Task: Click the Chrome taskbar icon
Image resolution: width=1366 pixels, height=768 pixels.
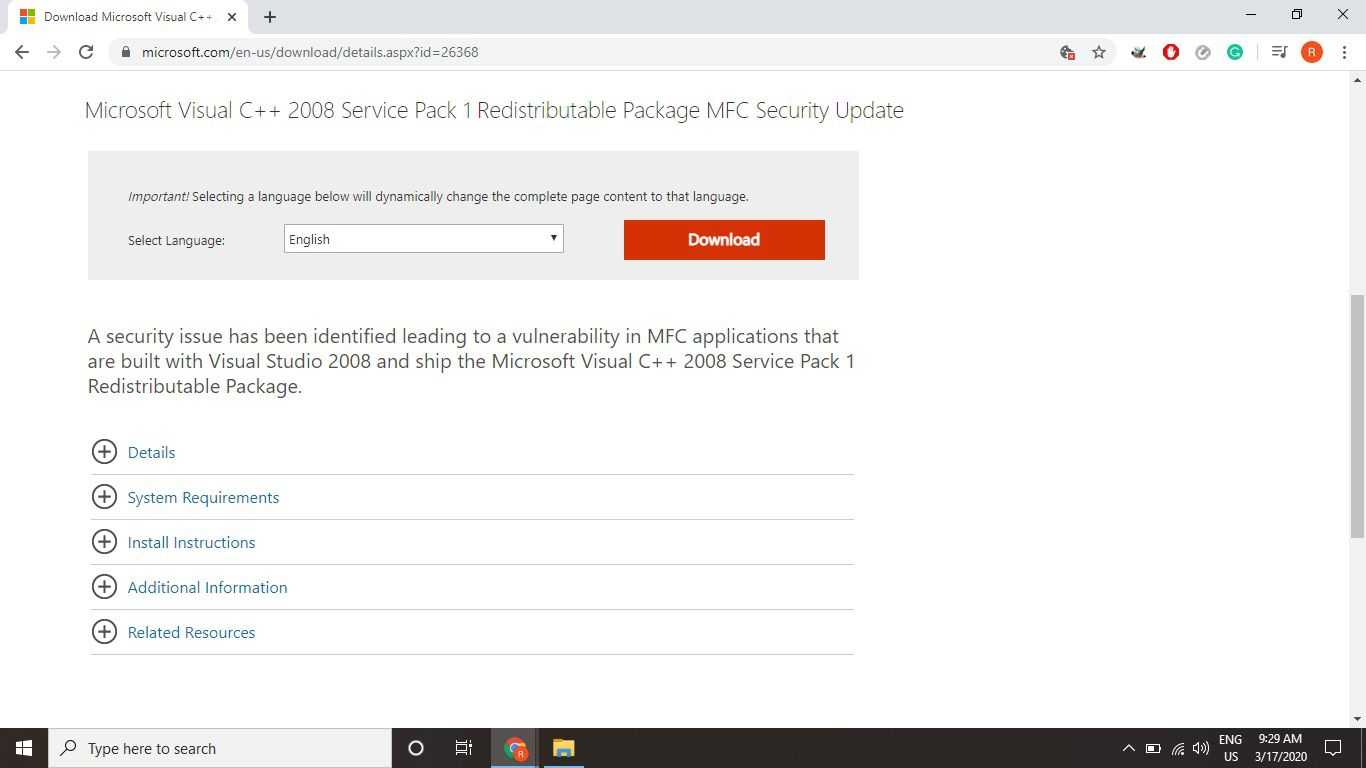Action: point(515,748)
